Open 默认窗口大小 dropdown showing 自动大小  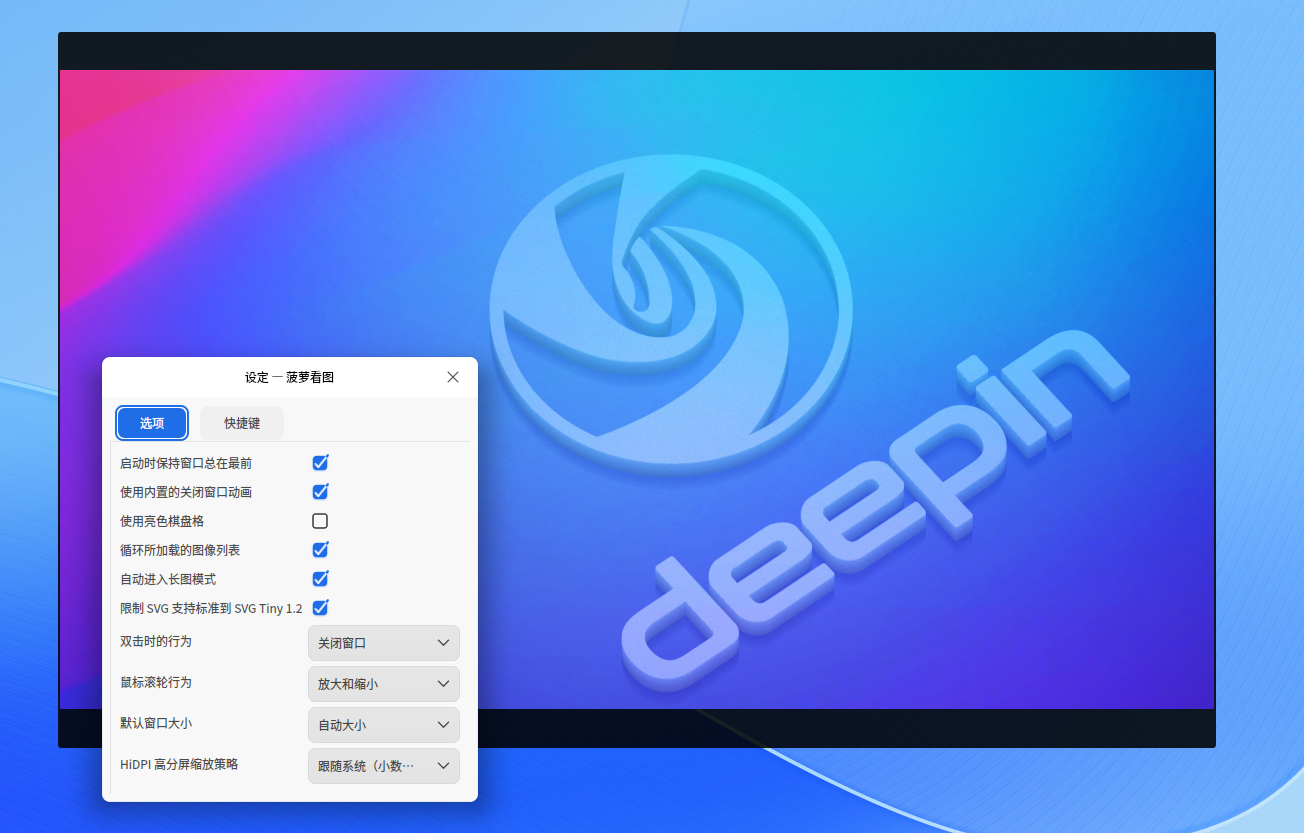[x=384, y=725]
